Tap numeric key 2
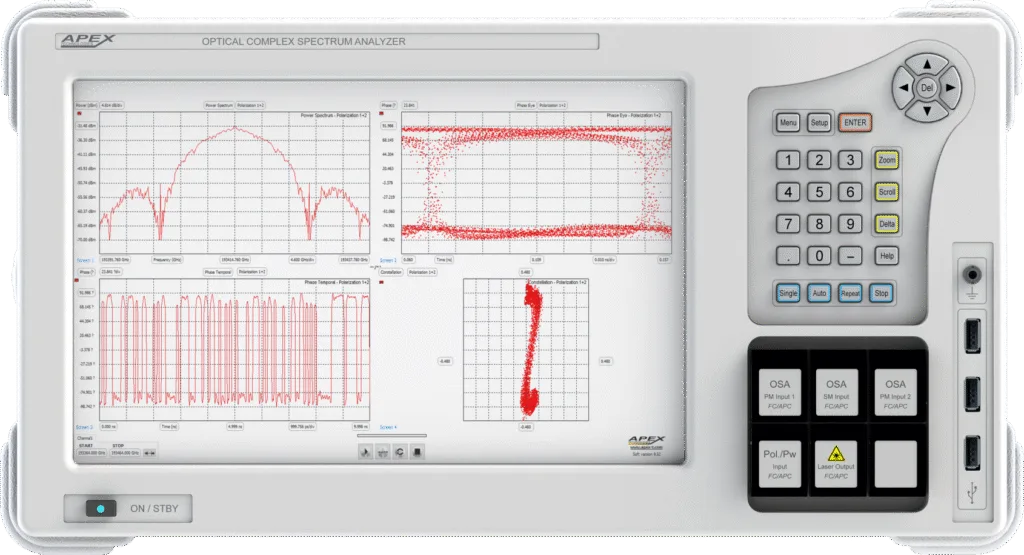This screenshot has width=1024, height=555. (x=819, y=160)
